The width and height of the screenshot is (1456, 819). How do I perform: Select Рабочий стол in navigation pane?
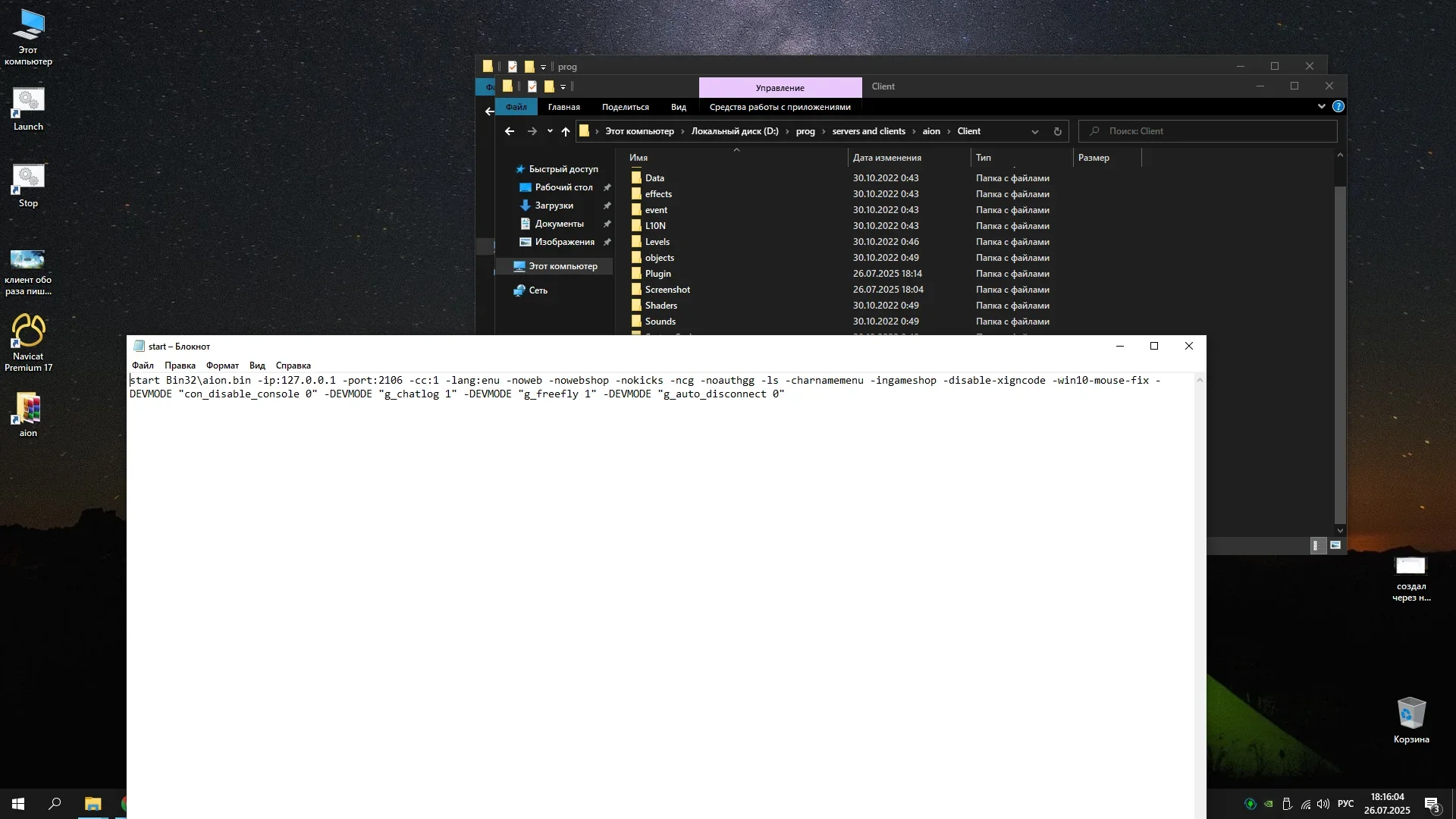pyautogui.click(x=563, y=187)
